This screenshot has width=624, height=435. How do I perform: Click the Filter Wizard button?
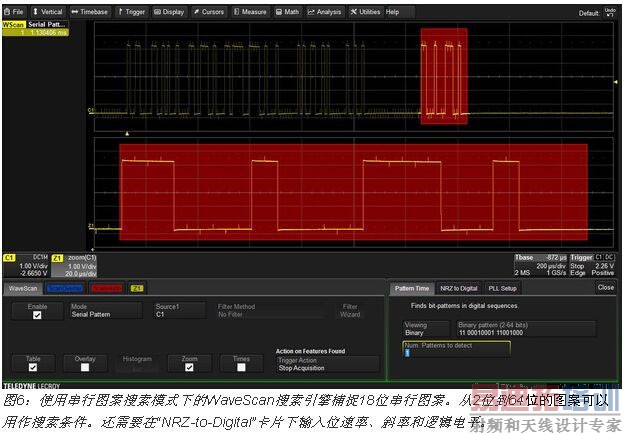click(x=350, y=311)
